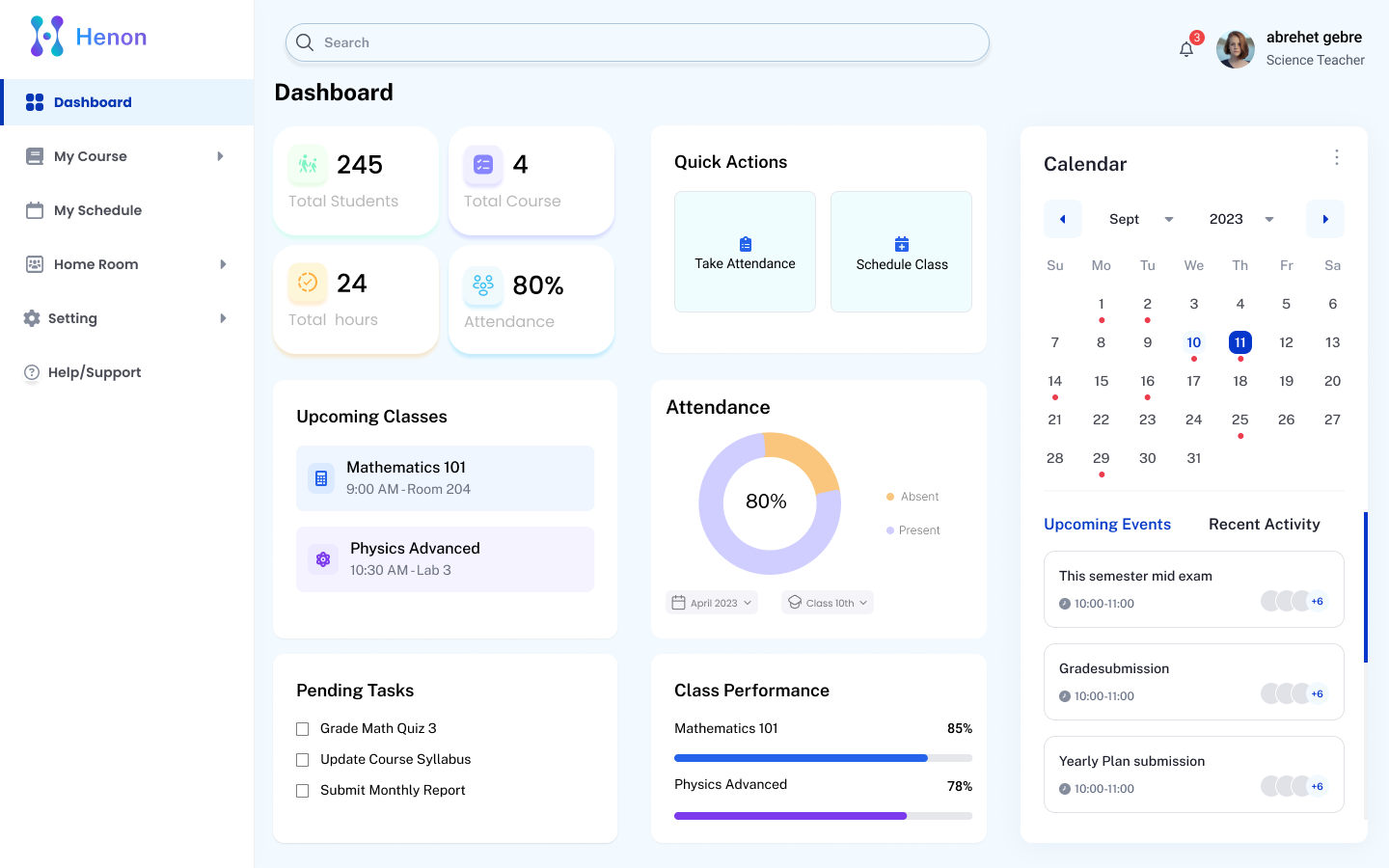1389x868 pixels.
Task: Click the Take Attendance button
Action: coord(745,252)
